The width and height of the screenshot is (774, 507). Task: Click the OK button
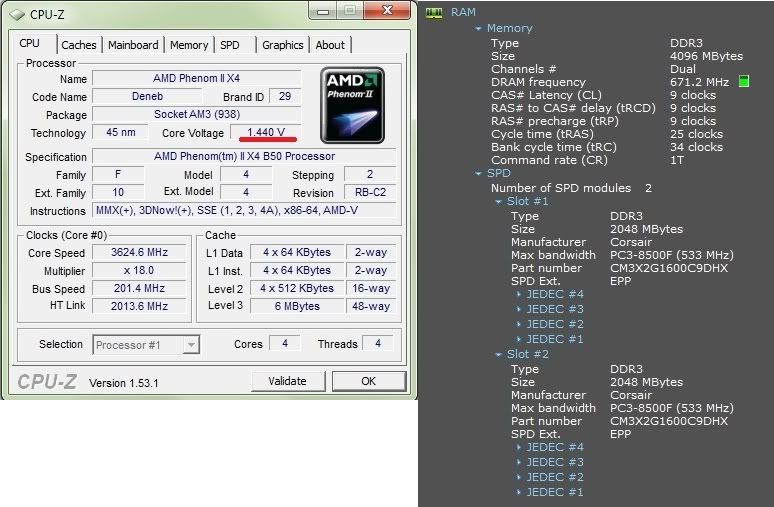(x=368, y=381)
